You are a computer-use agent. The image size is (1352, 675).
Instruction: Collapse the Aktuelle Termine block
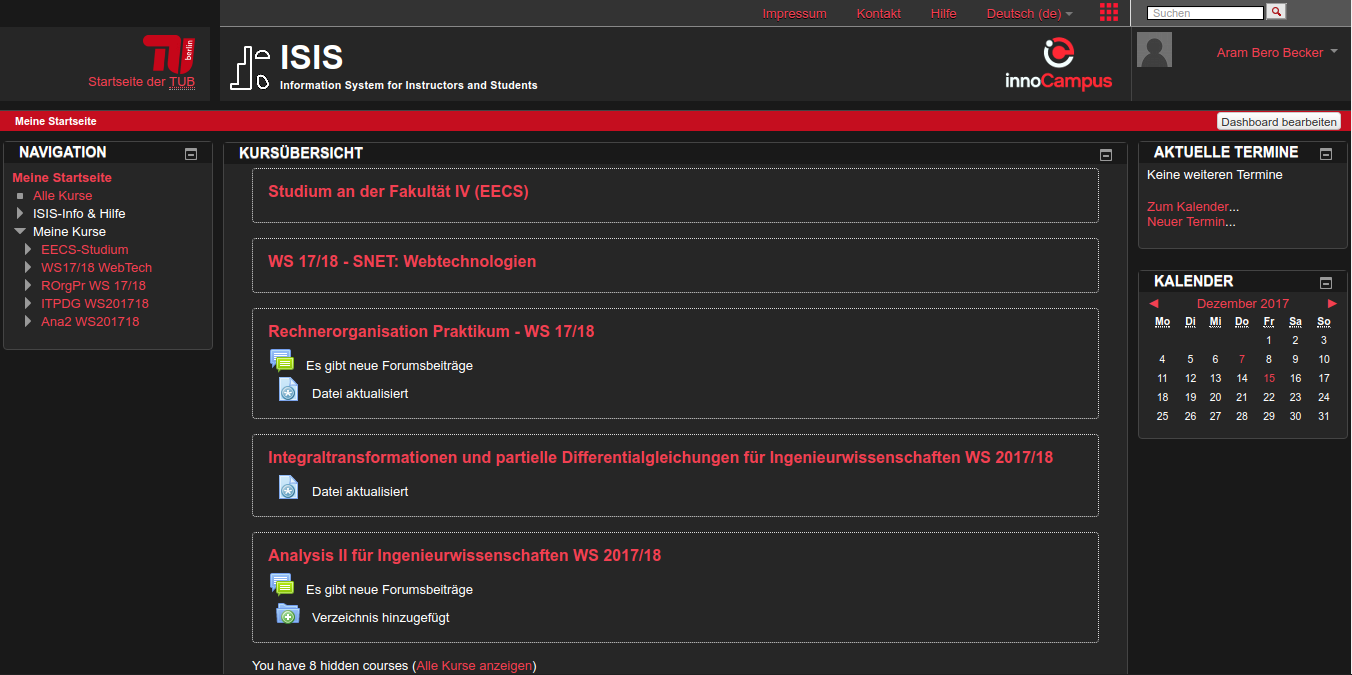click(x=1326, y=154)
